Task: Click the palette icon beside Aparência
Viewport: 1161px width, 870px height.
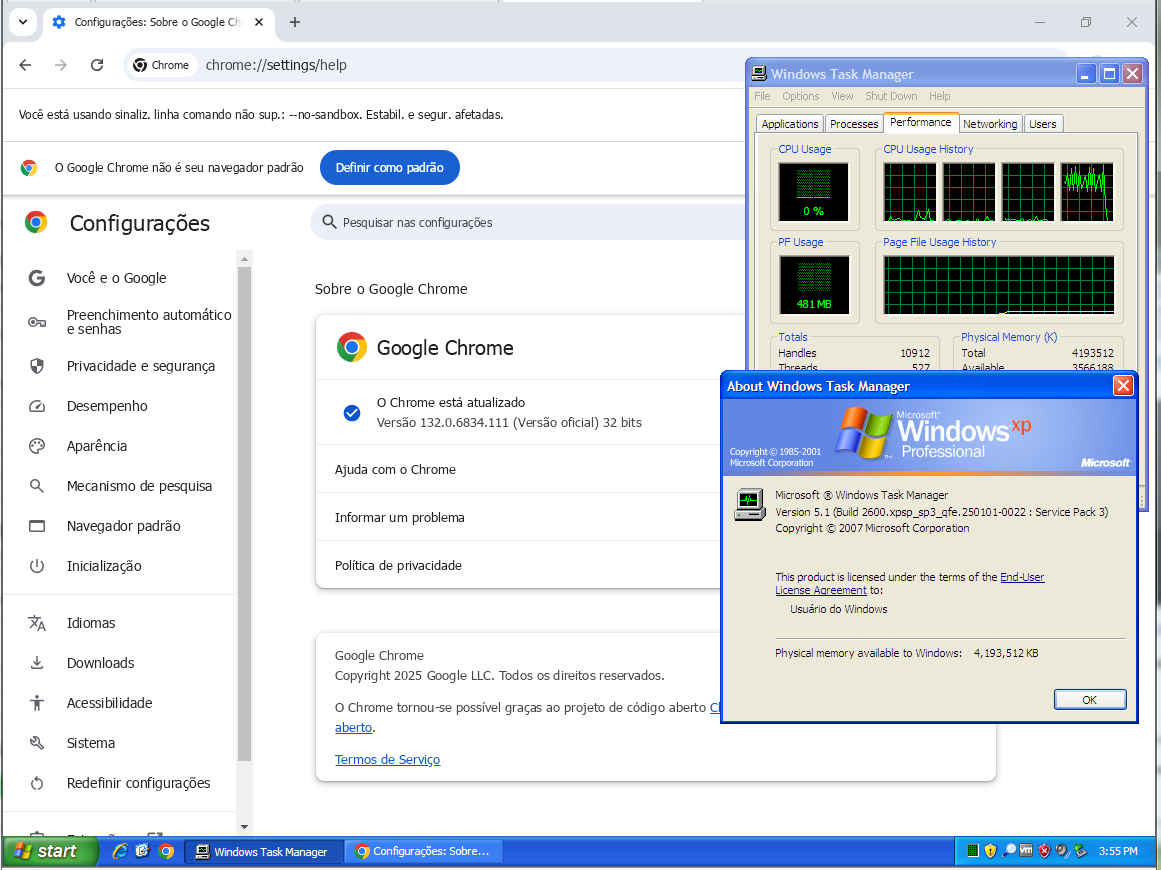Action: [x=37, y=446]
